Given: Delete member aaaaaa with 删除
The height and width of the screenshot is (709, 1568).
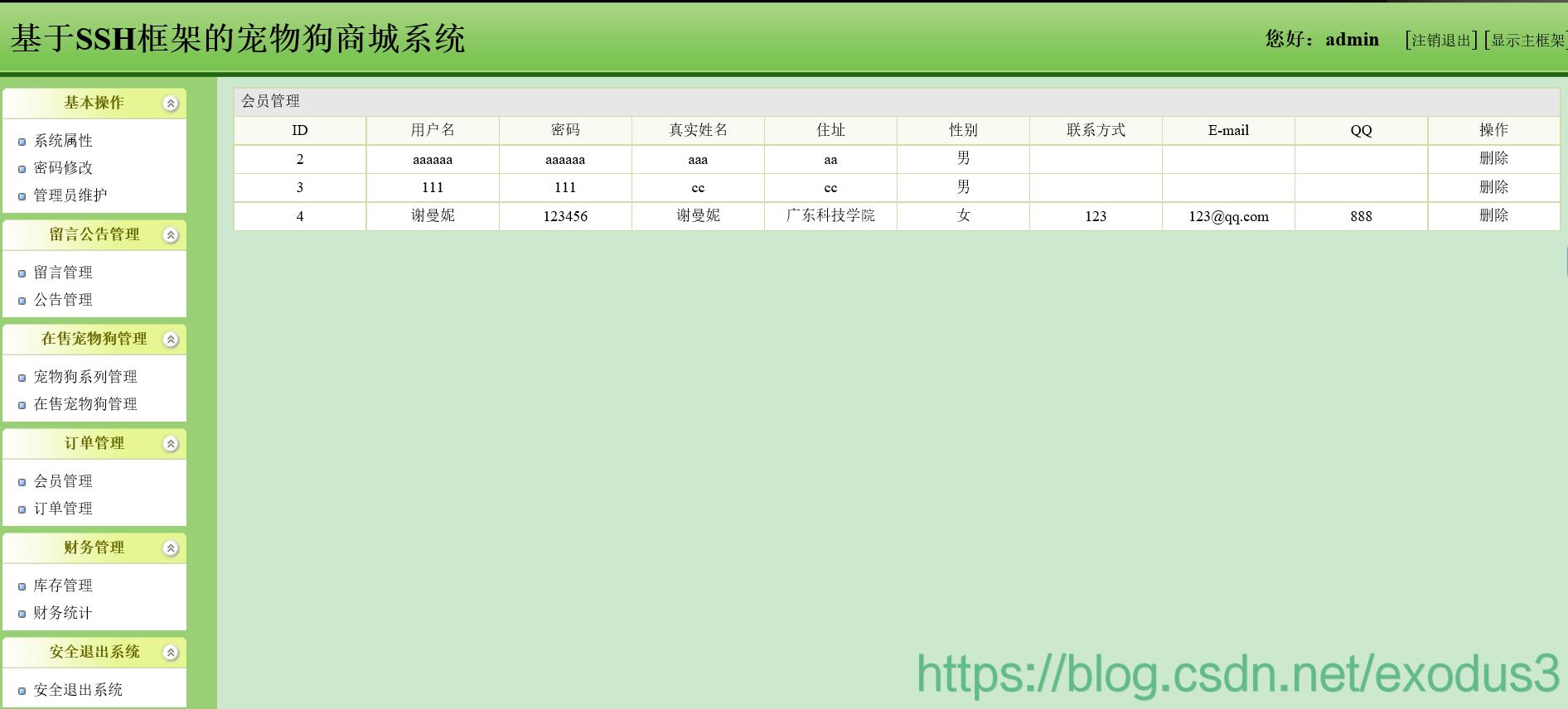Looking at the screenshot, I should (x=1493, y=158).
